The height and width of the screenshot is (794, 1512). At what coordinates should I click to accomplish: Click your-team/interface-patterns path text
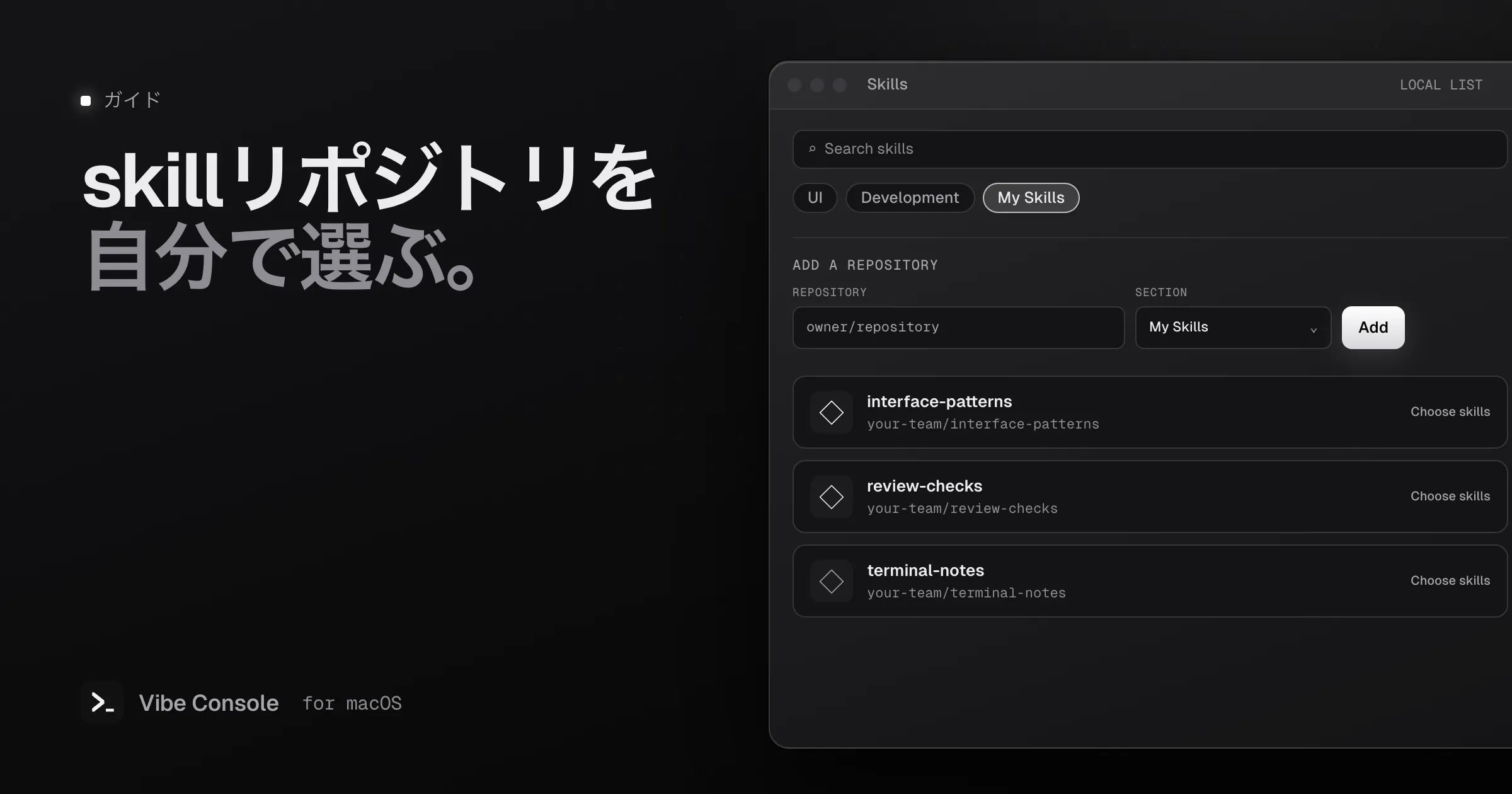tap(983, 424)
